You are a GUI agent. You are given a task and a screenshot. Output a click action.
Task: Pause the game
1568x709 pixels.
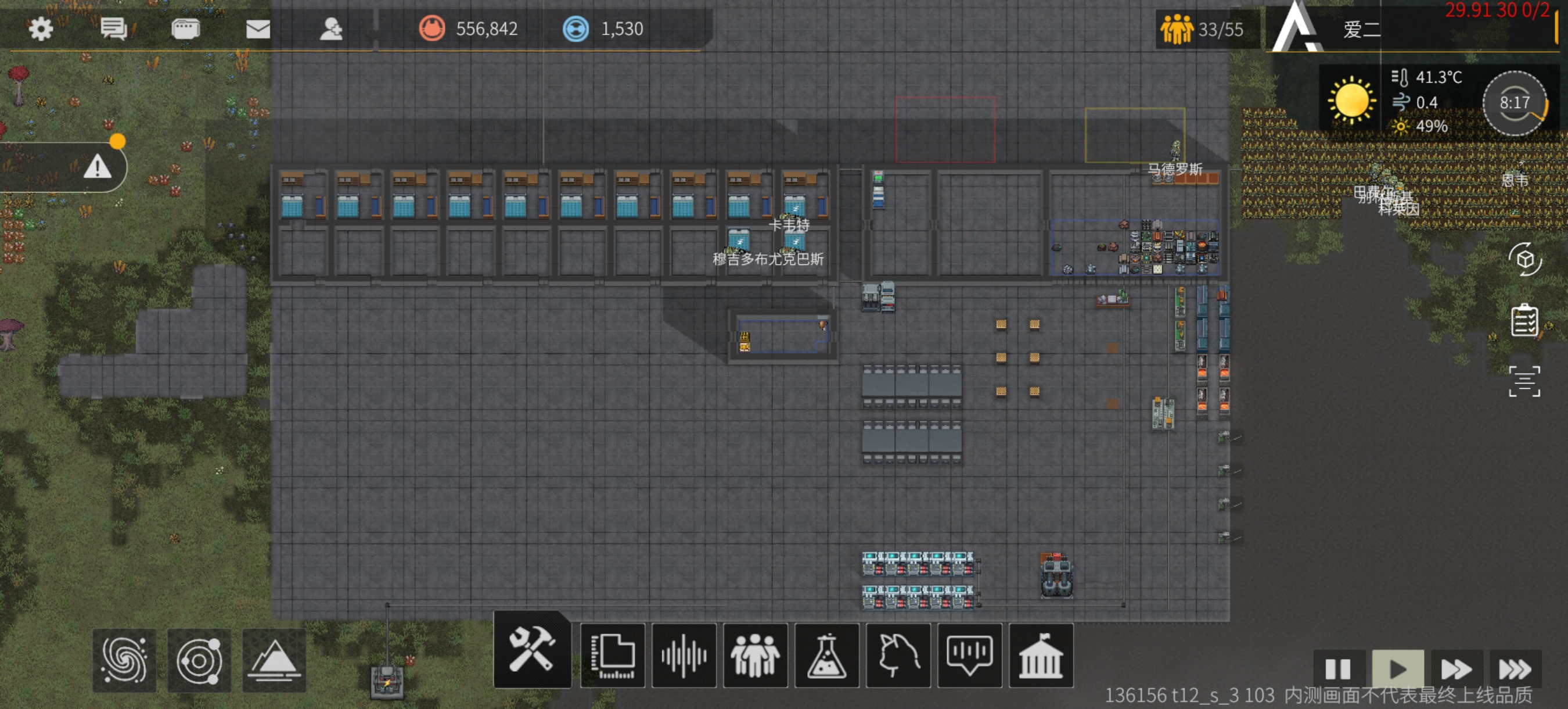click(1338, 669)
